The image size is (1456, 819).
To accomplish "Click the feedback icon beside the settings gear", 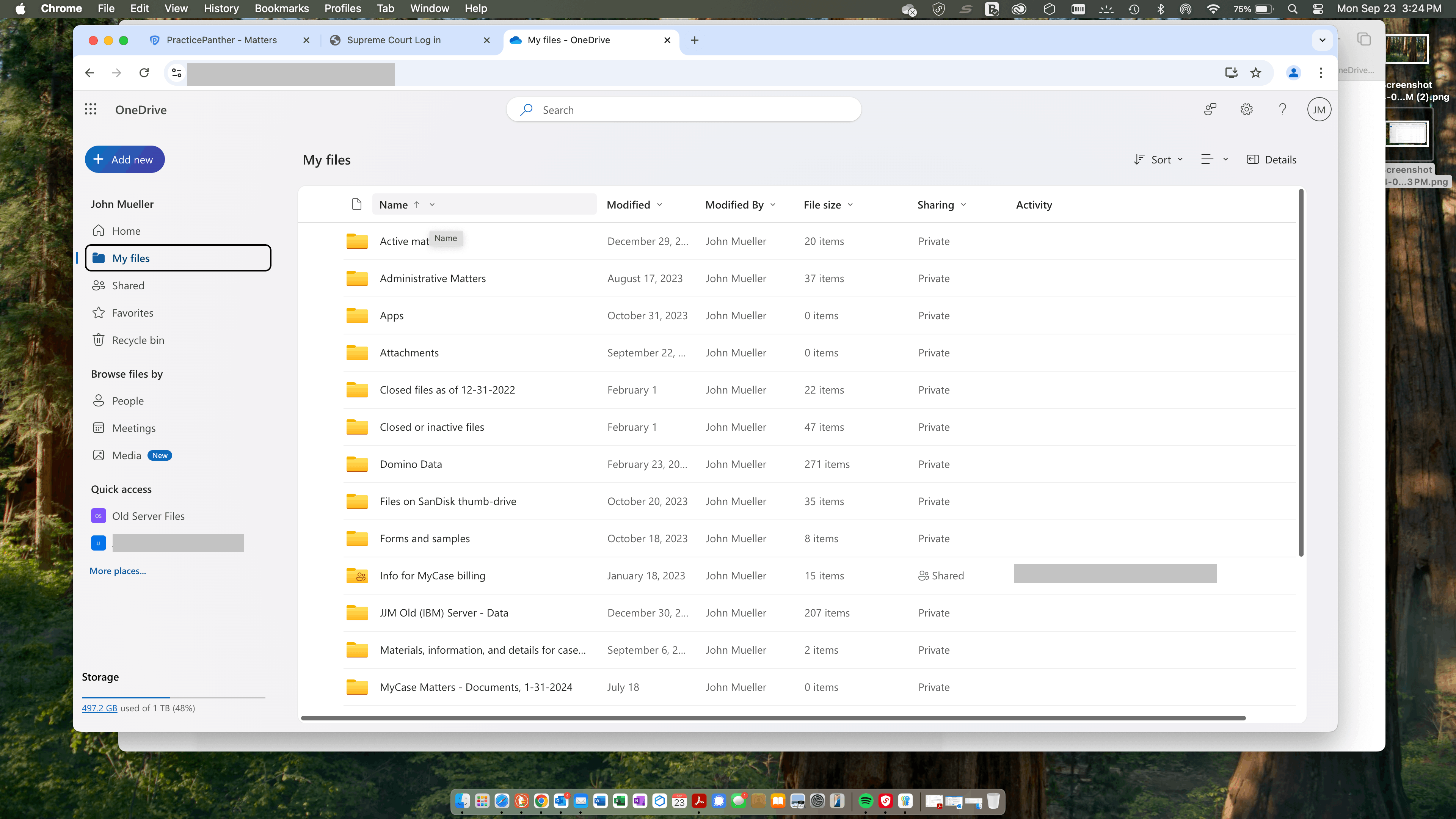I will 1210,110.
